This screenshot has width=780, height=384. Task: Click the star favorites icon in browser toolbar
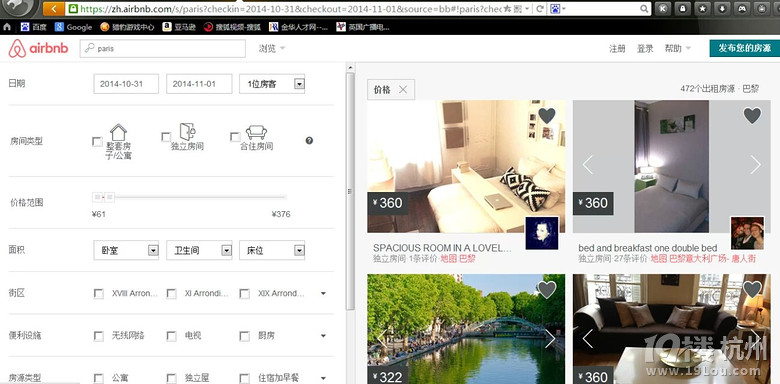click(x=702, y=8)
